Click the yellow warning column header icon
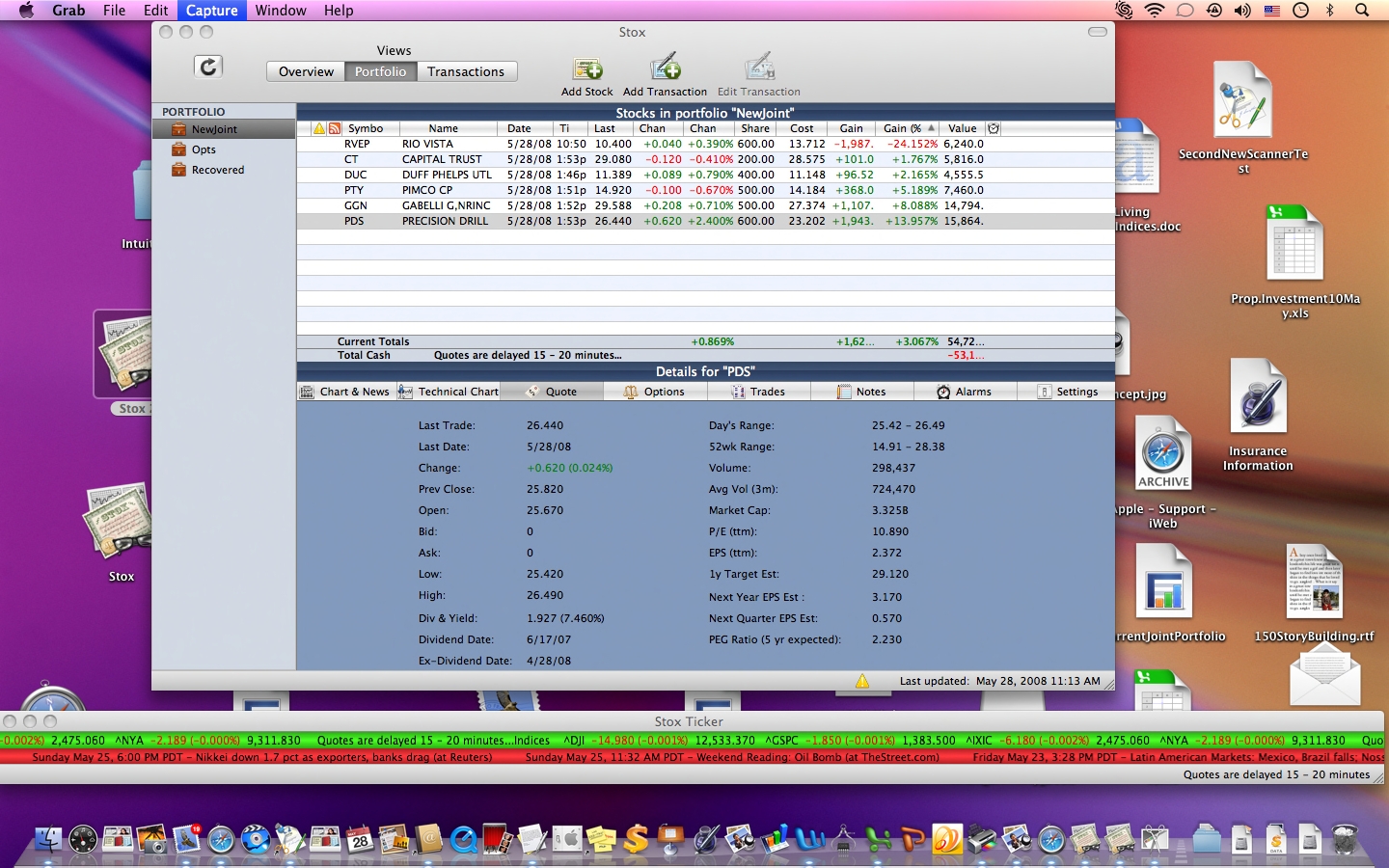 [x=319, y=128]
